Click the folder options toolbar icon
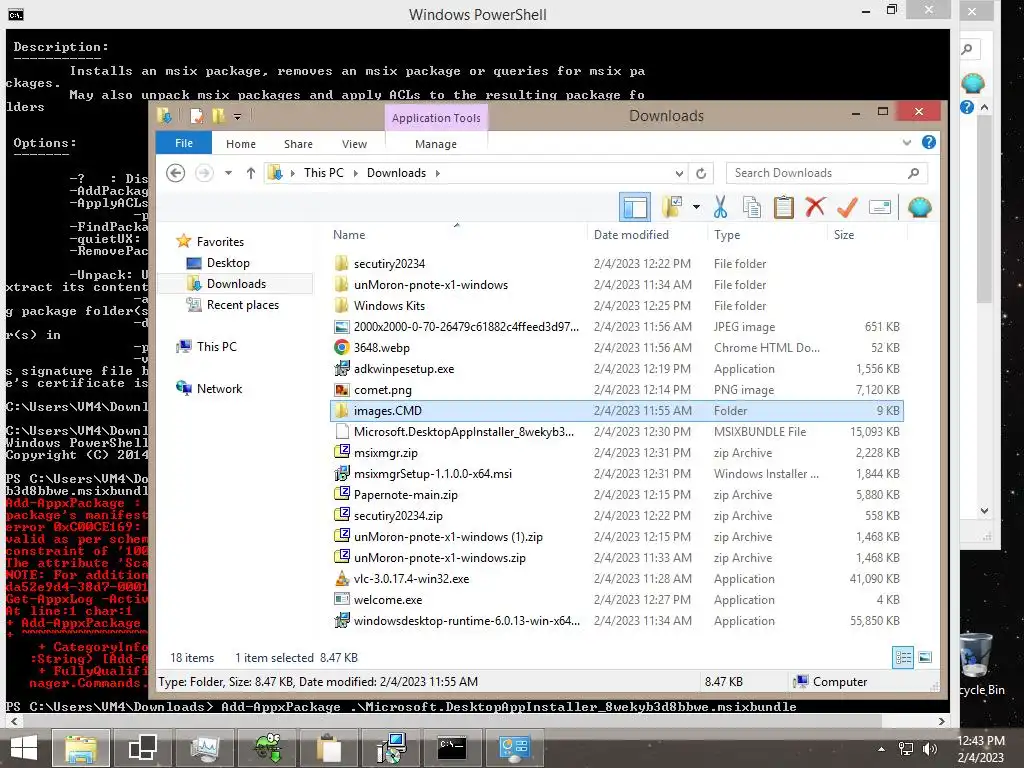 [x=671, y=208]
